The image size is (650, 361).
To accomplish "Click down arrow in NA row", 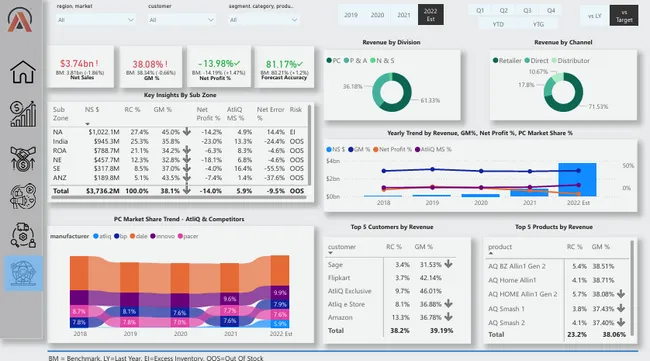I will click(x=187, y=131).
